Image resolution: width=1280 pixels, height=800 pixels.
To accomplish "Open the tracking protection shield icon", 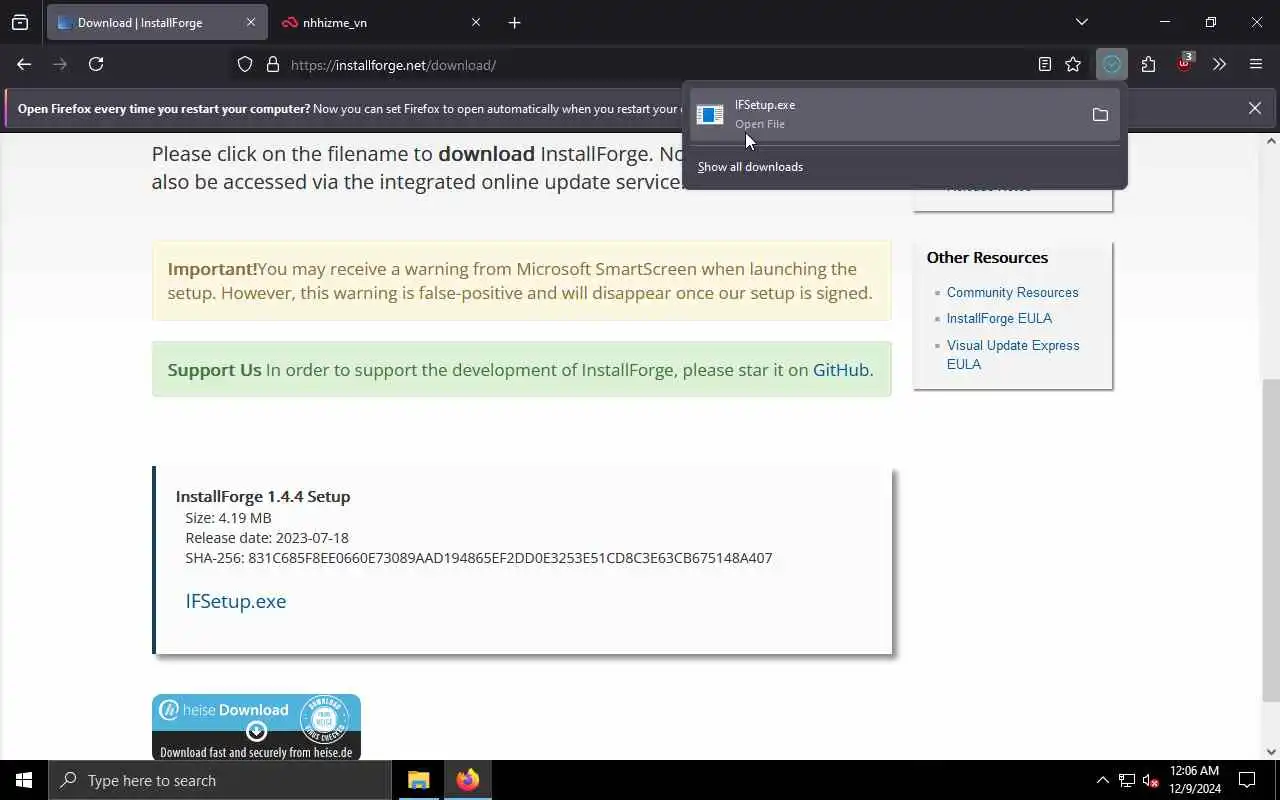I will 245,65.
